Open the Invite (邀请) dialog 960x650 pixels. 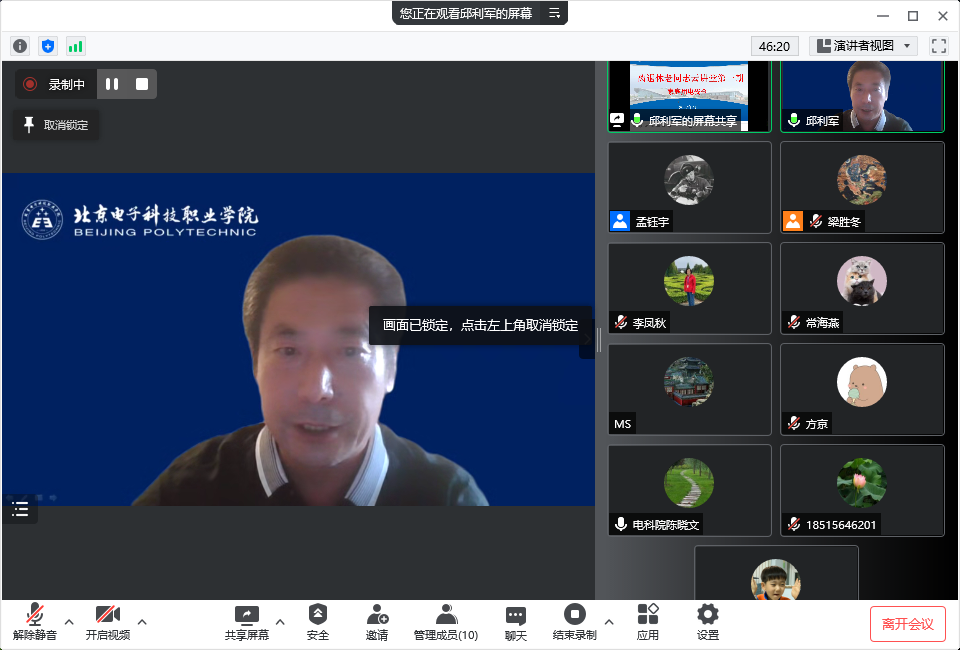377,622
